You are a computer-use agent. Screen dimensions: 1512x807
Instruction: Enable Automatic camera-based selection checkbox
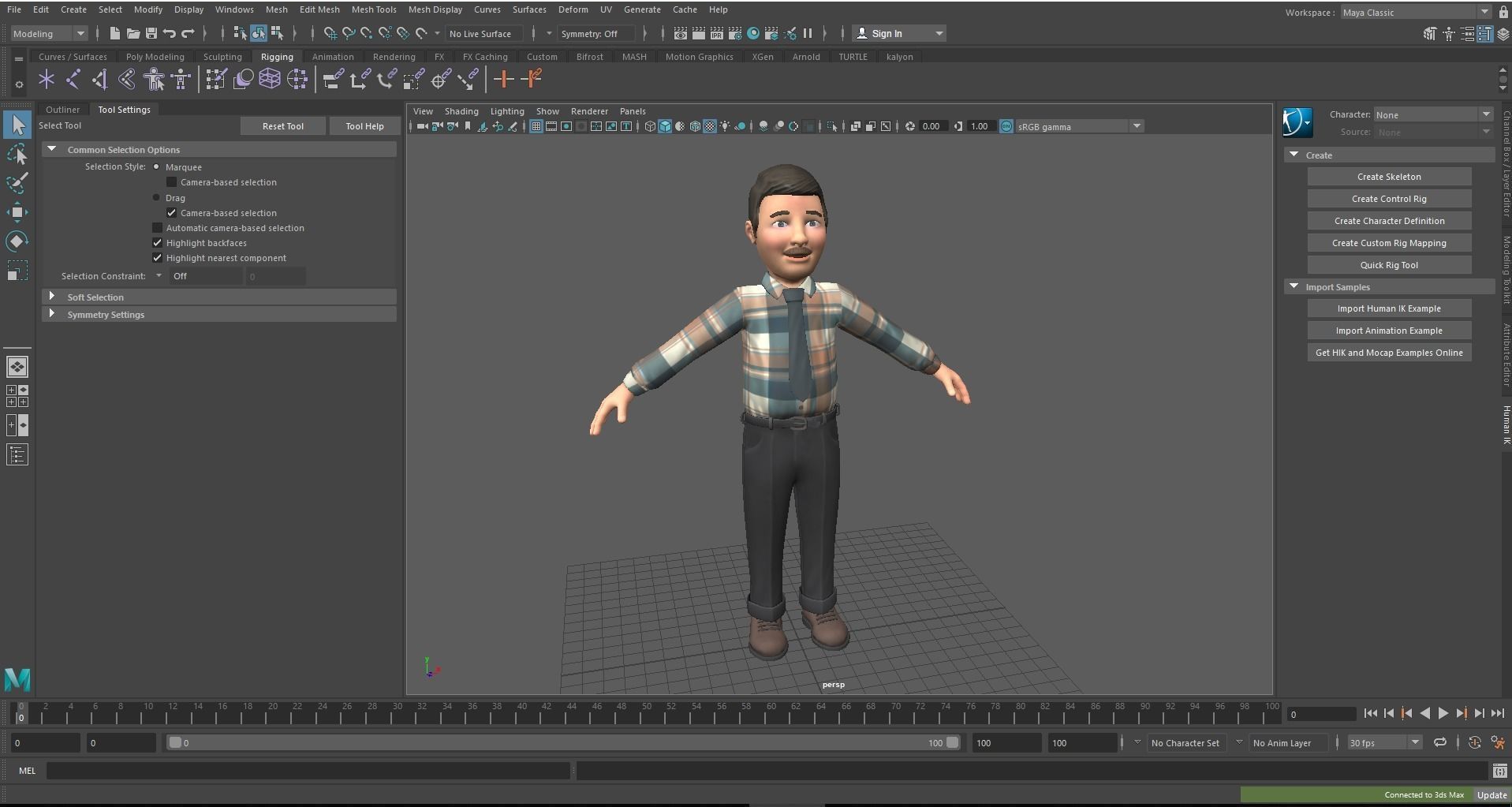(x=158, y=228)
